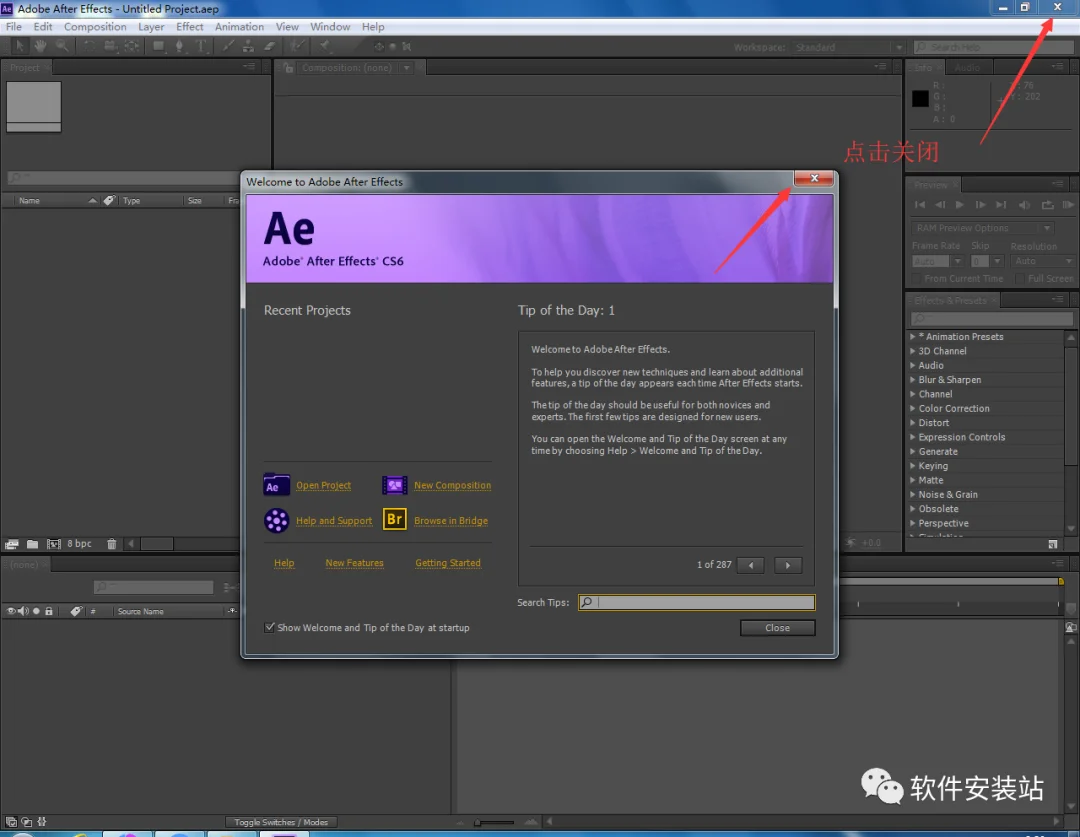The height and width of the screenshot is (837, 1080).
Task: Uncheck Show Welcome and Tip at startup
Action: pos(269,628)
